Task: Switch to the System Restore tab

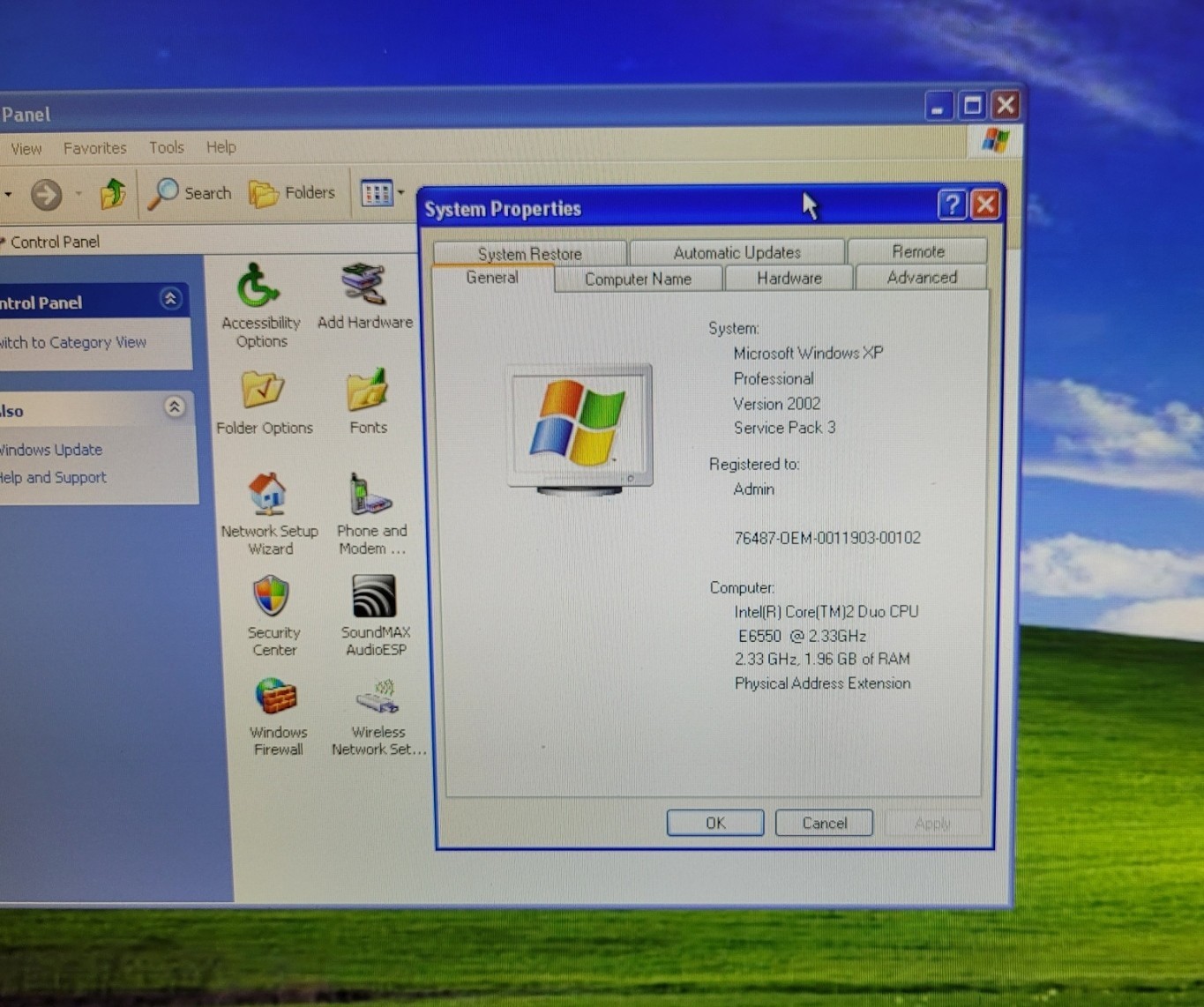Action: tap(530, 253)
